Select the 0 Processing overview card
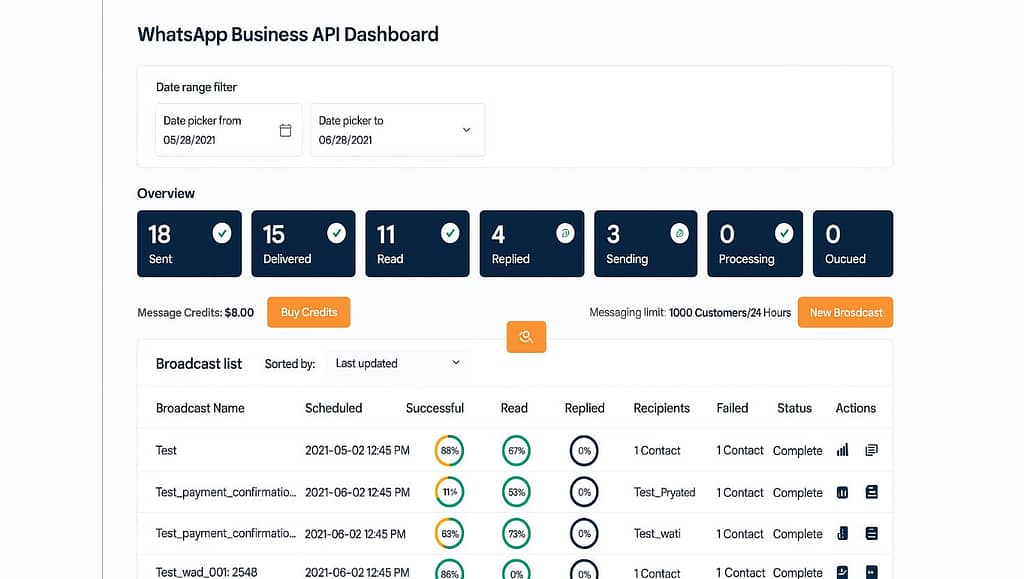This screenshot has height=579, width=1024. click(x=755, y=243)
